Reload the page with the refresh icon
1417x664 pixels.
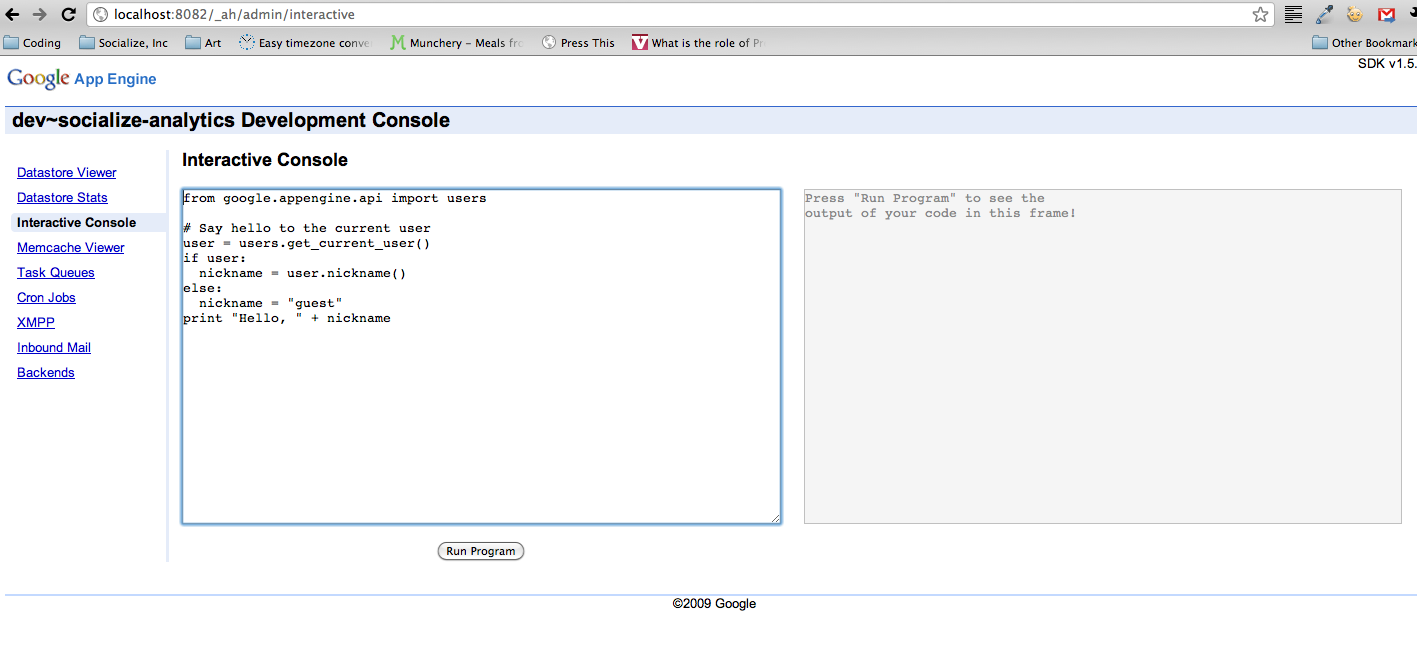point(68,15)
